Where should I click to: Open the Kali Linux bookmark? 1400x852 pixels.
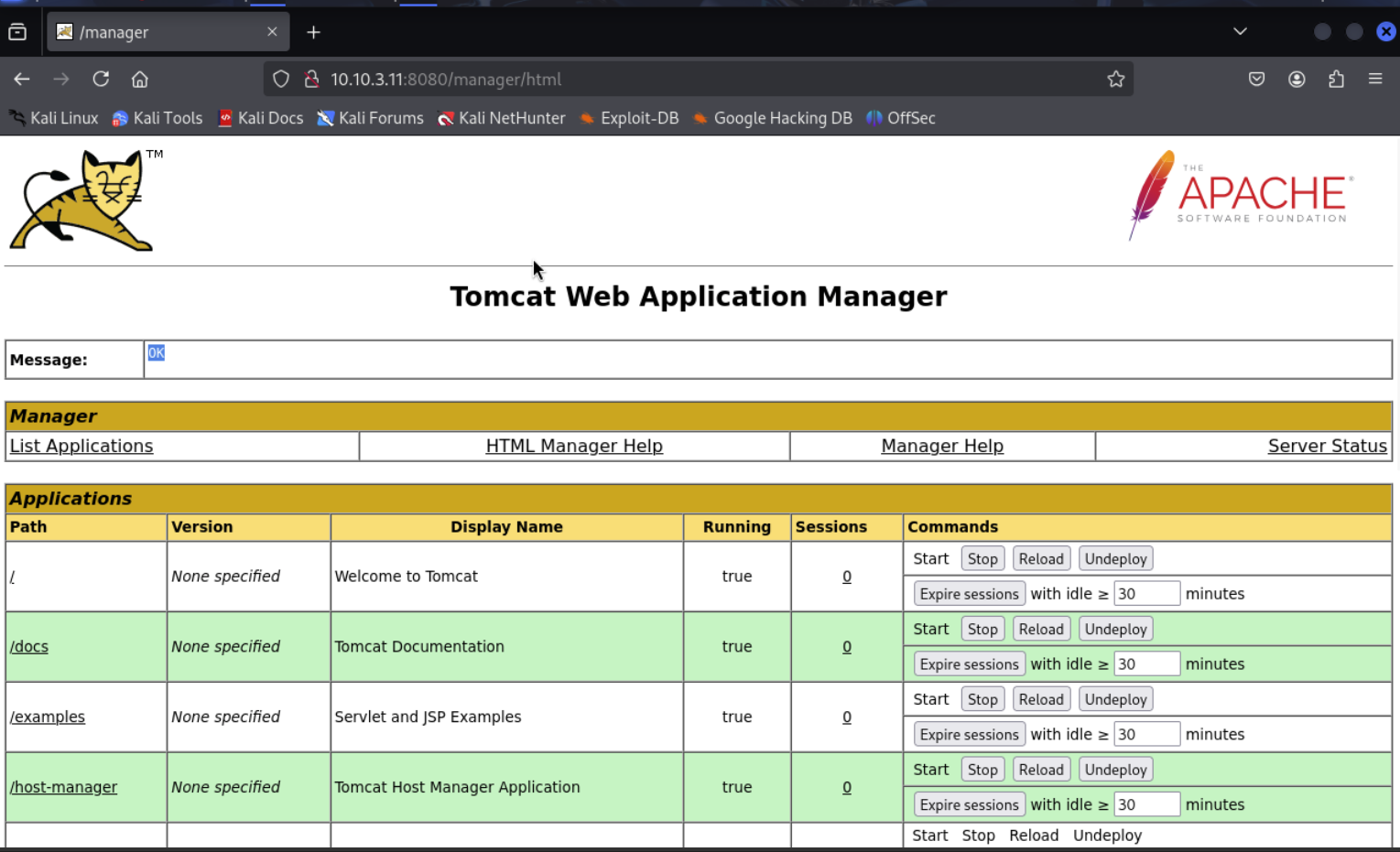tap(54, 118)
